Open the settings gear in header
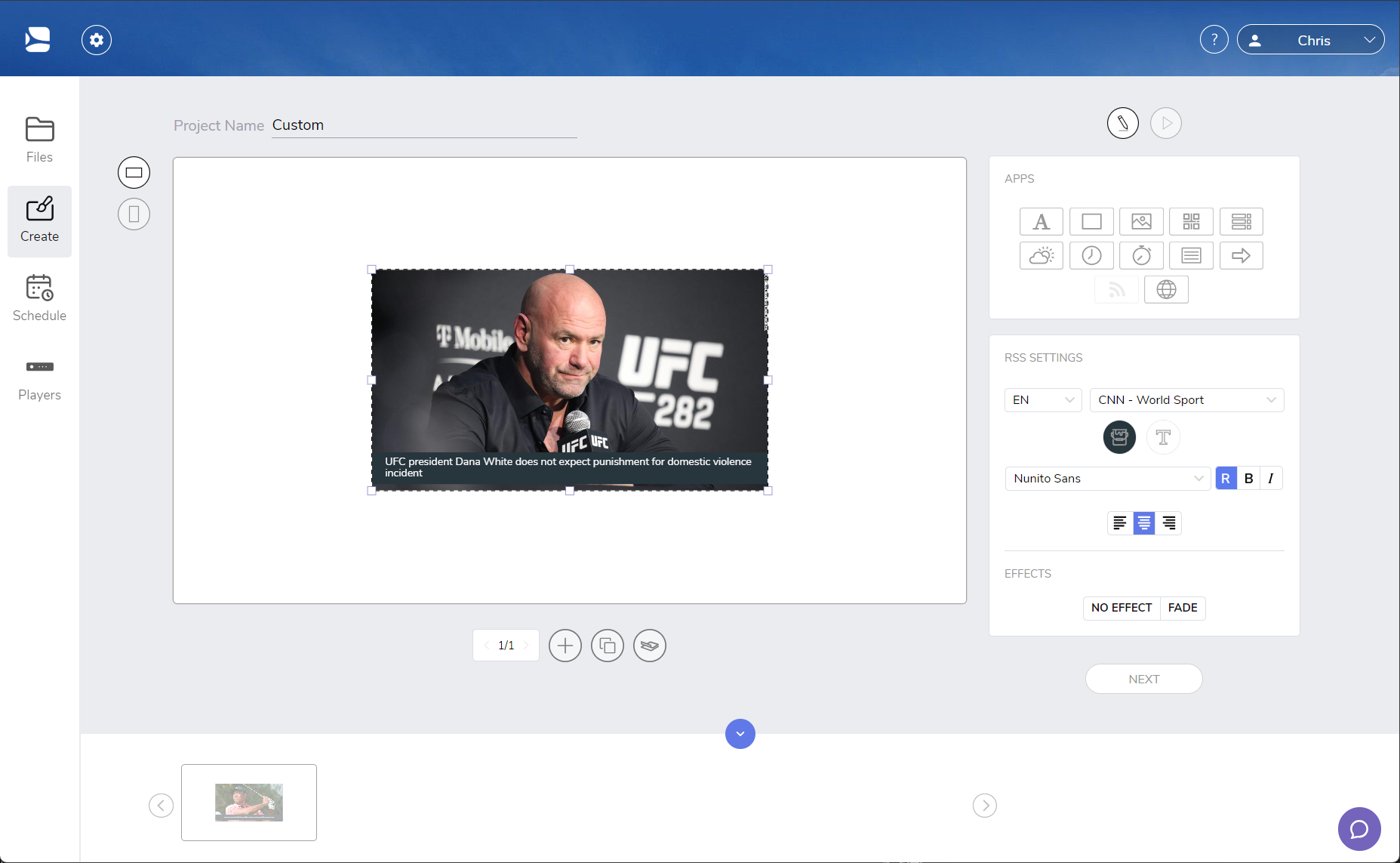Screen dimensions: 1400x863 point(97,40)
